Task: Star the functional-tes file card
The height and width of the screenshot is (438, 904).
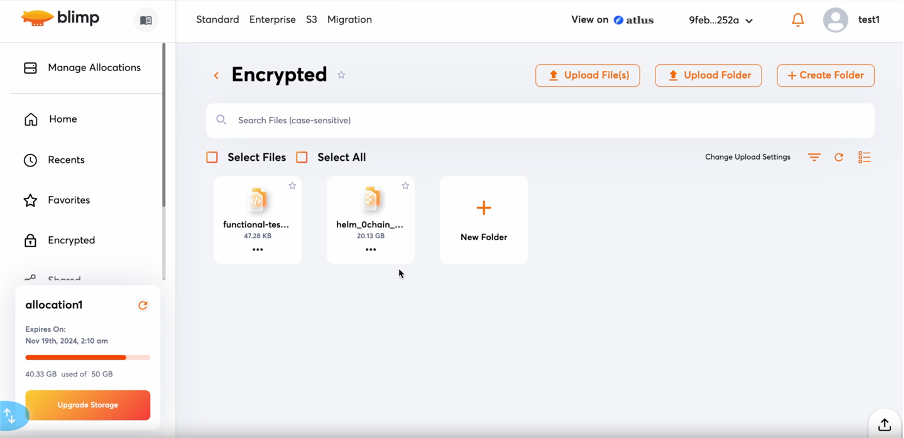Action: pyautogui.click(x=292, y=186)
